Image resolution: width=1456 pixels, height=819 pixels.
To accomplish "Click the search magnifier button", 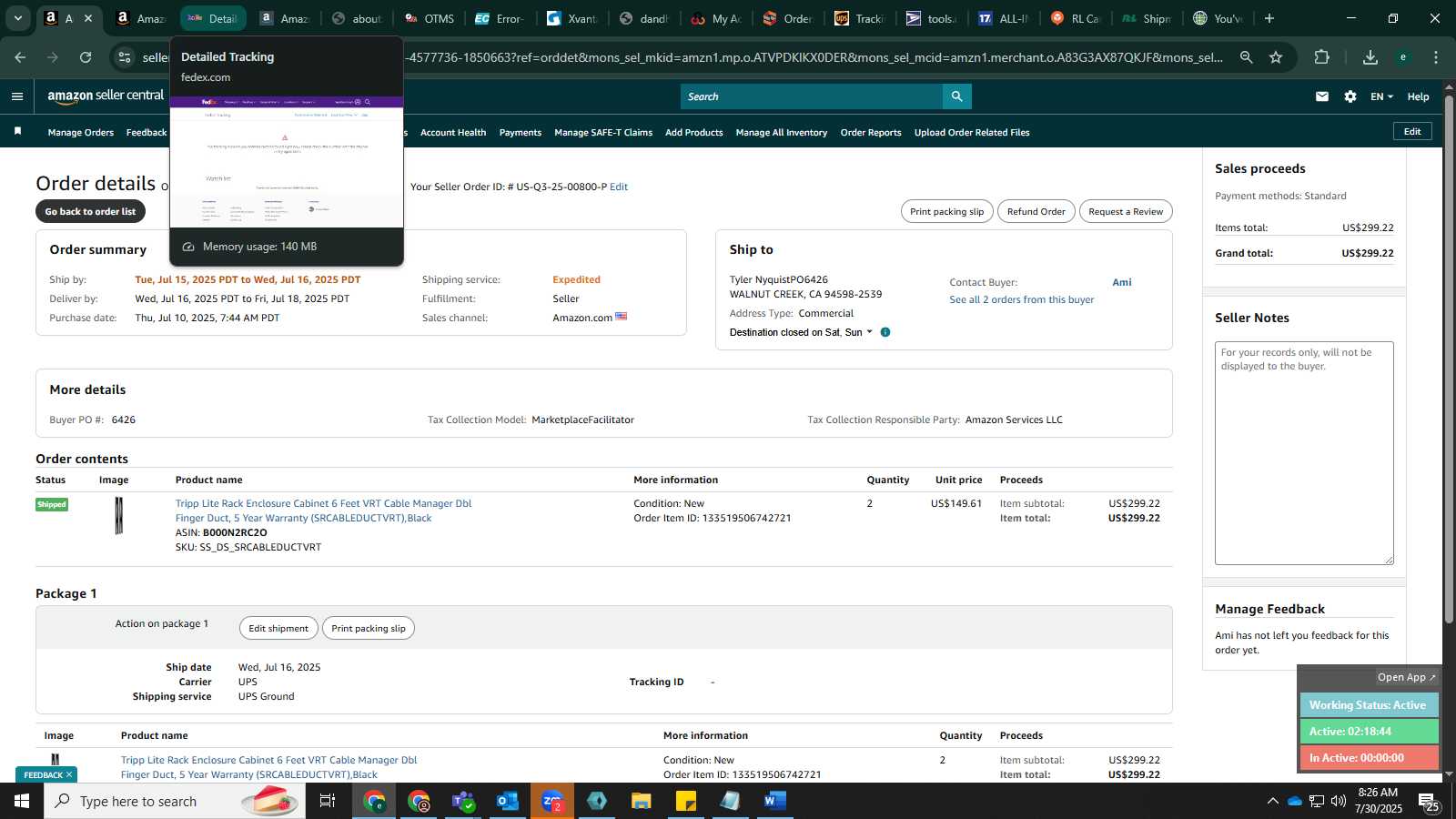I will (x=956, y=96).
